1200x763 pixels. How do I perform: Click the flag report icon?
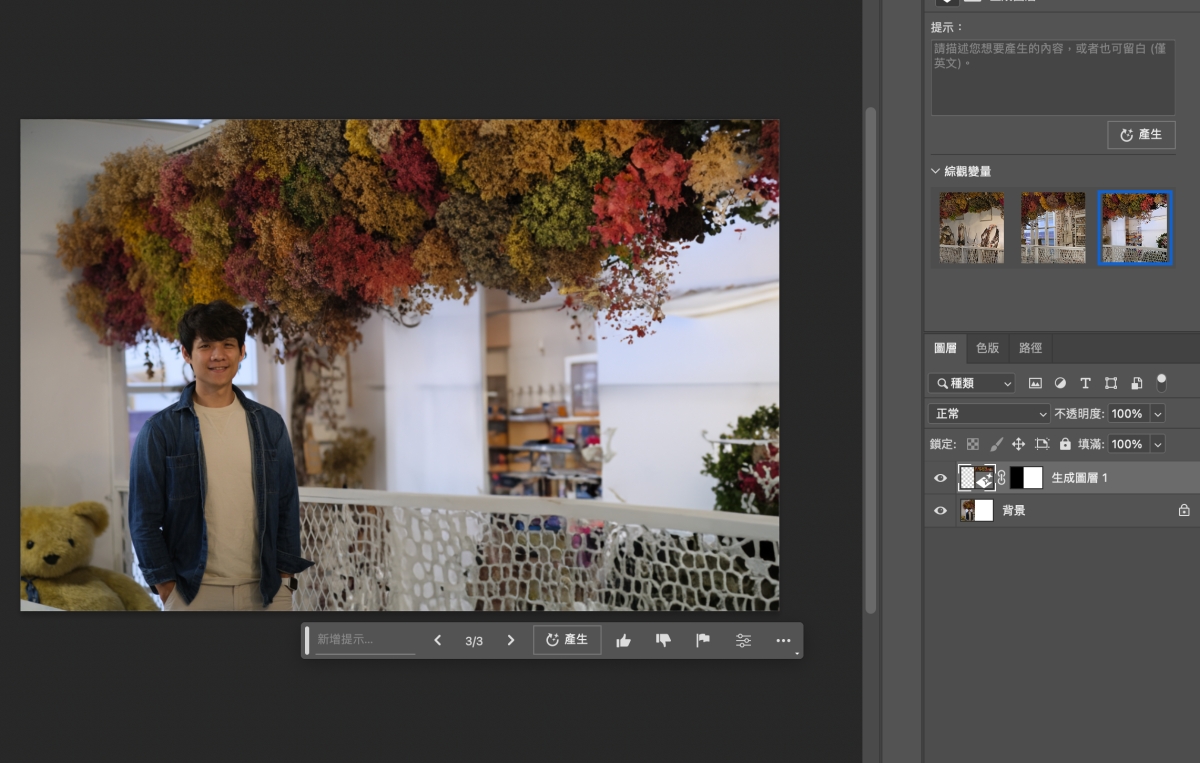pyautogui.click(x=703, y=640)
